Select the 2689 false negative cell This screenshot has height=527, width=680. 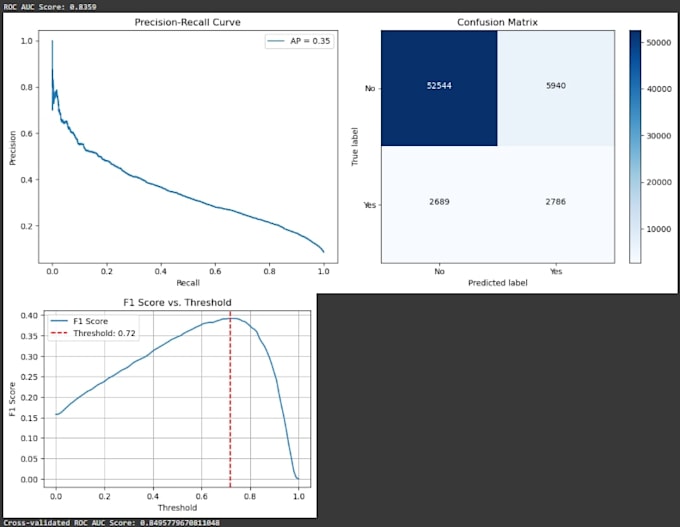[439, 204]
